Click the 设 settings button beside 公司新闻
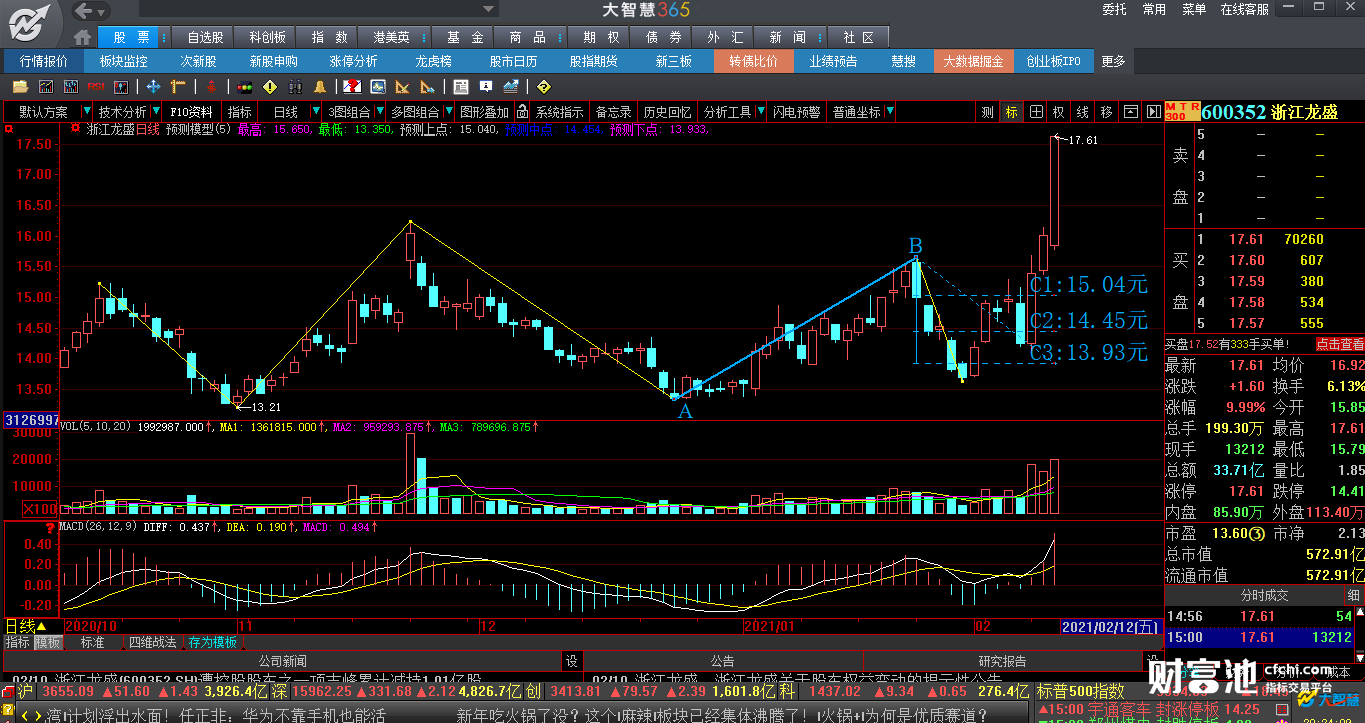Viewport: 1365px width, 723px height. tap(571, 661)
